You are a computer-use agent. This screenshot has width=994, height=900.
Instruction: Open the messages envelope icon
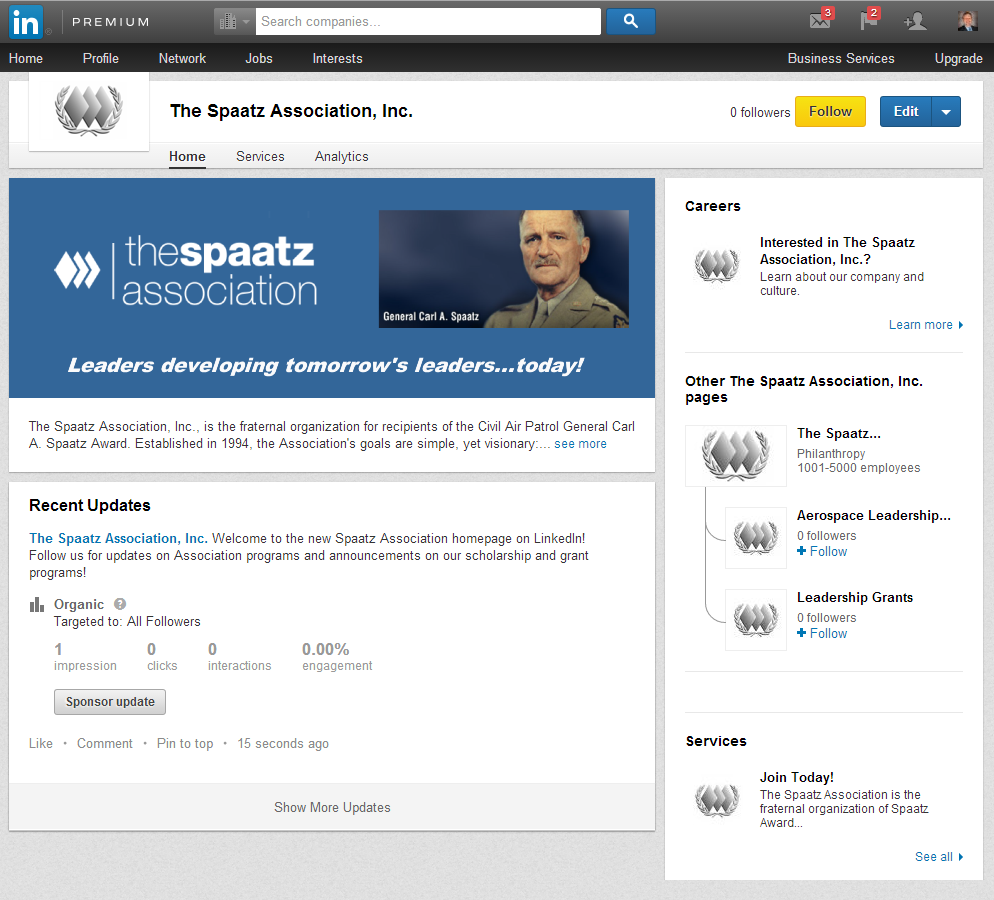(x=821, y=20)
